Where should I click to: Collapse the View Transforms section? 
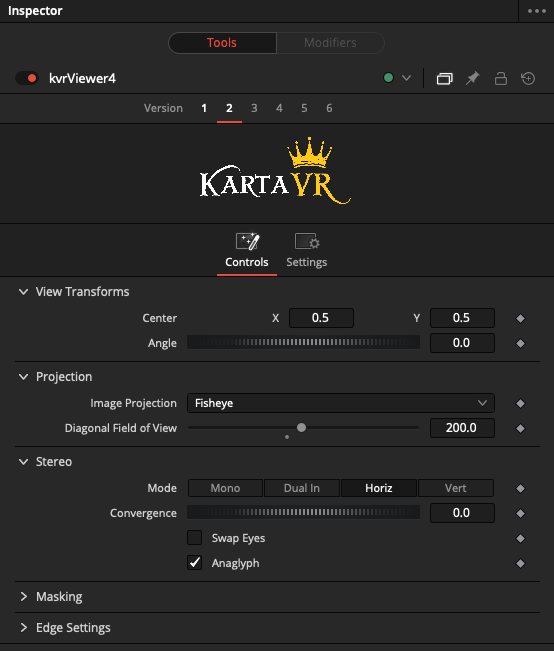[x=24, y=292]
